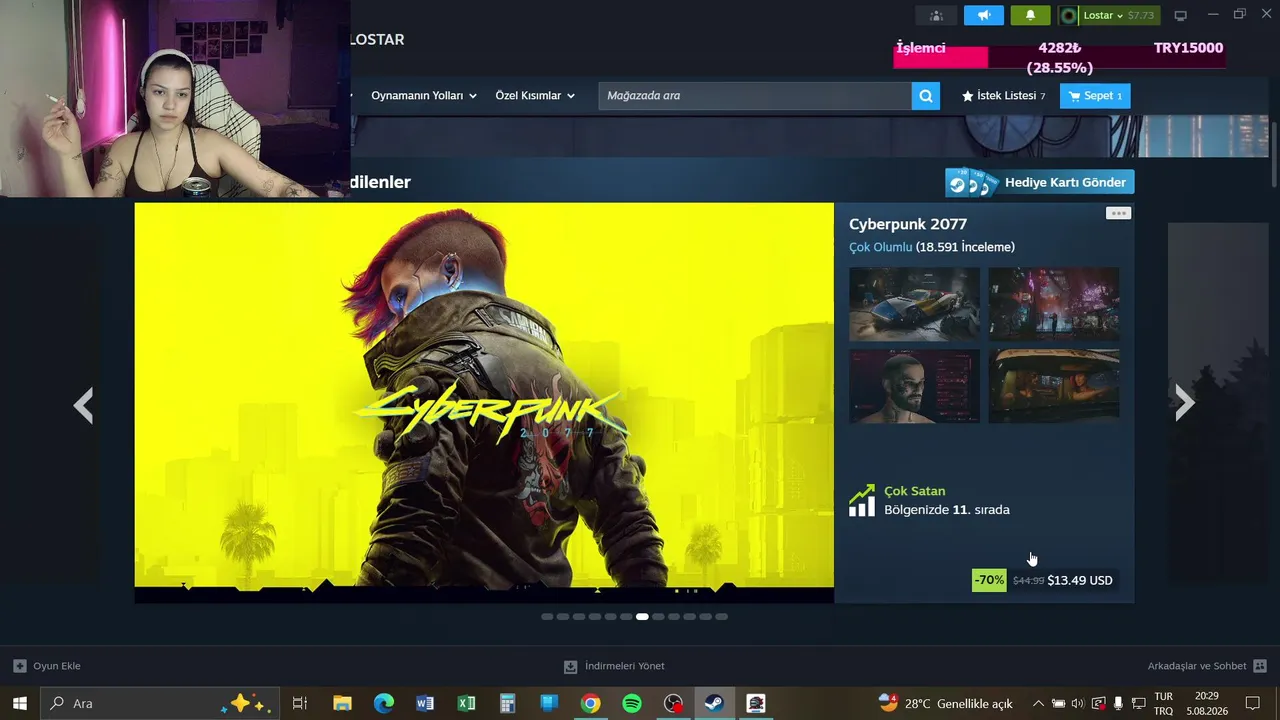Switch to Steam from the taskbar
The width and height of the screenshot is (1280, 720).
[714, 703]
